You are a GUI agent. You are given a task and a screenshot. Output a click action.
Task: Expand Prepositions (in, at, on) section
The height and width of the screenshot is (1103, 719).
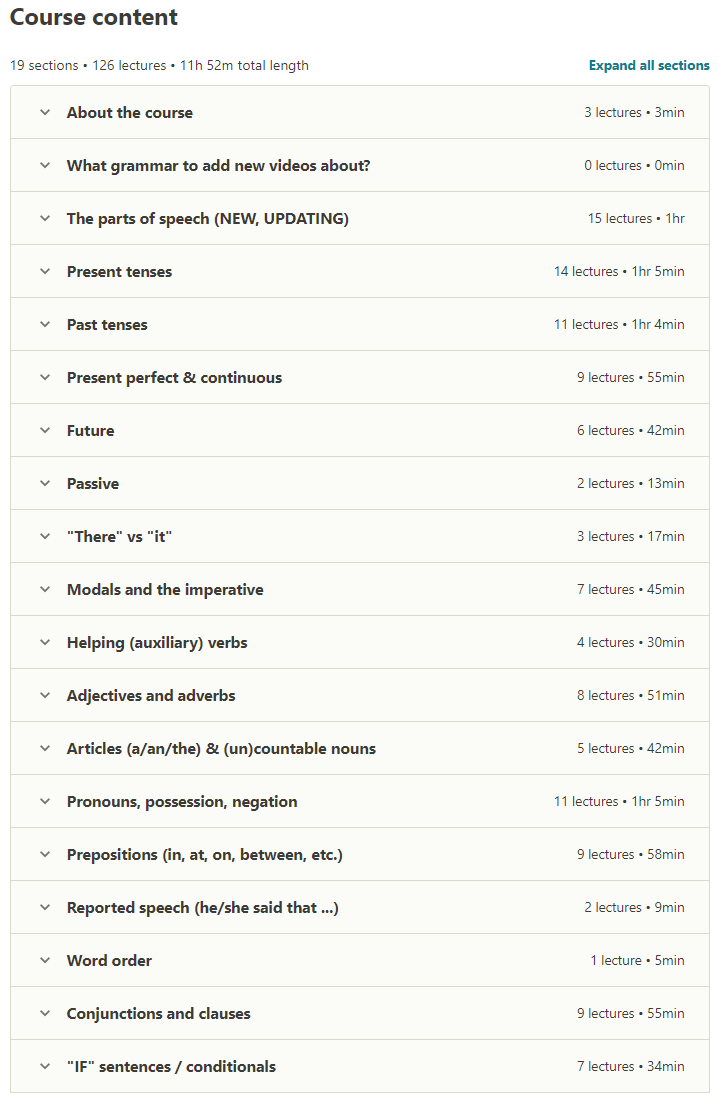coord(360,855)
